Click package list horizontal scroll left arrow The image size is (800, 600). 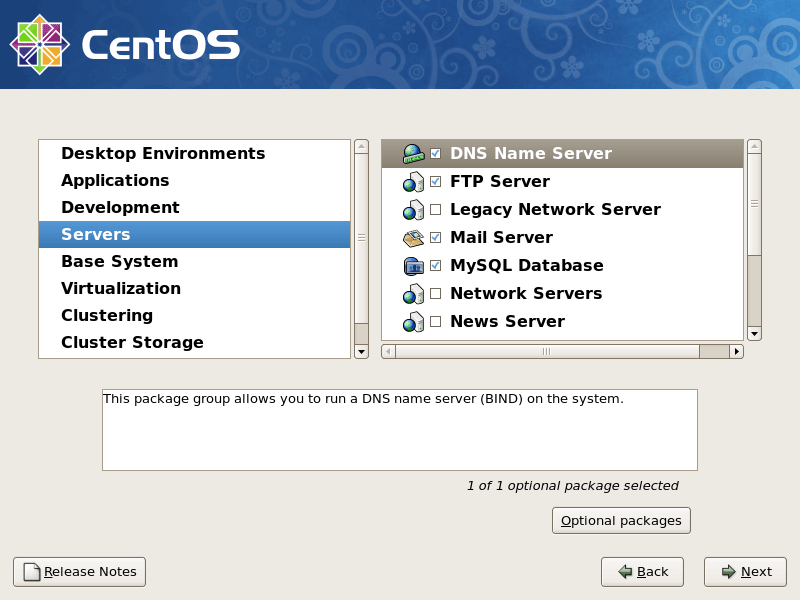pyautogui.click(x=388, y=352)
